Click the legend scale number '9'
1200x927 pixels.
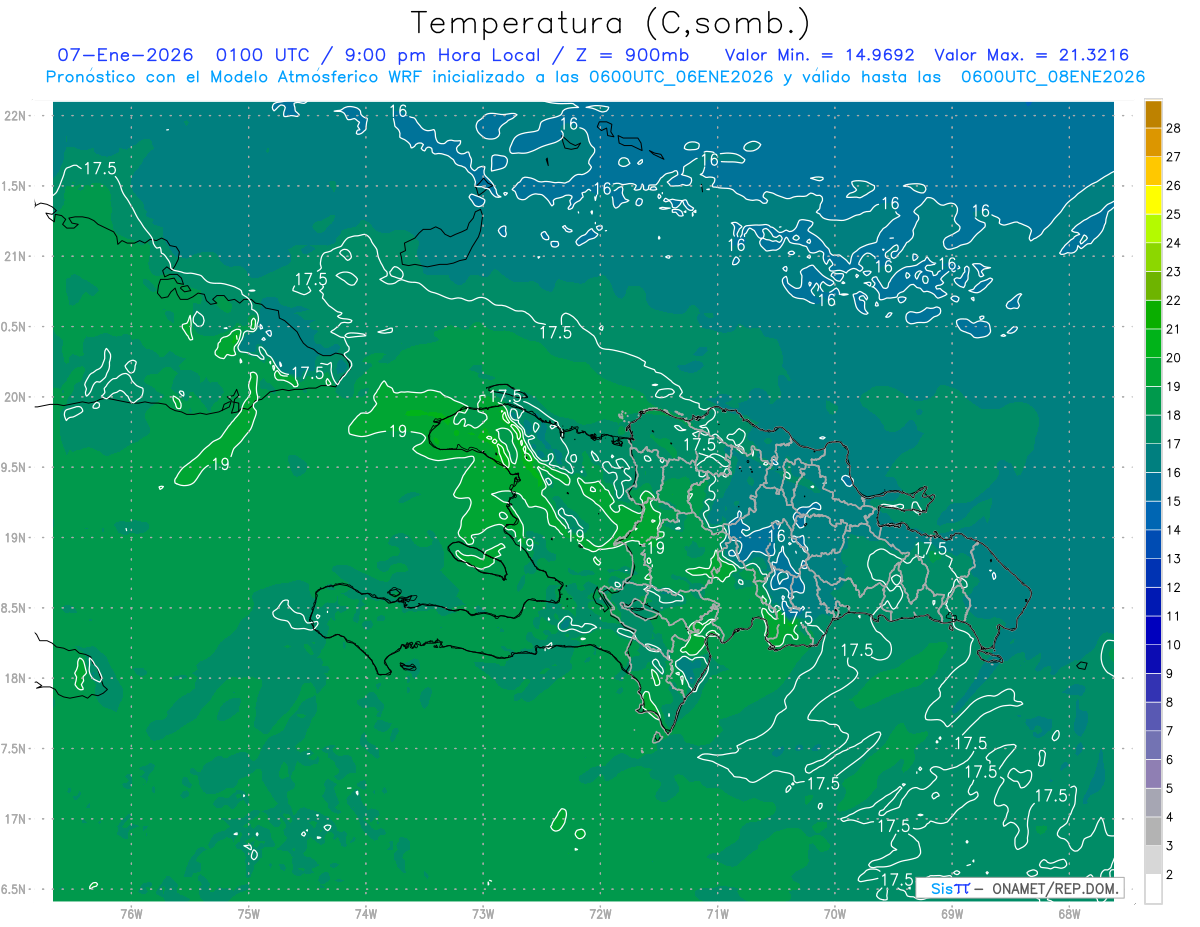(1170, 674)
